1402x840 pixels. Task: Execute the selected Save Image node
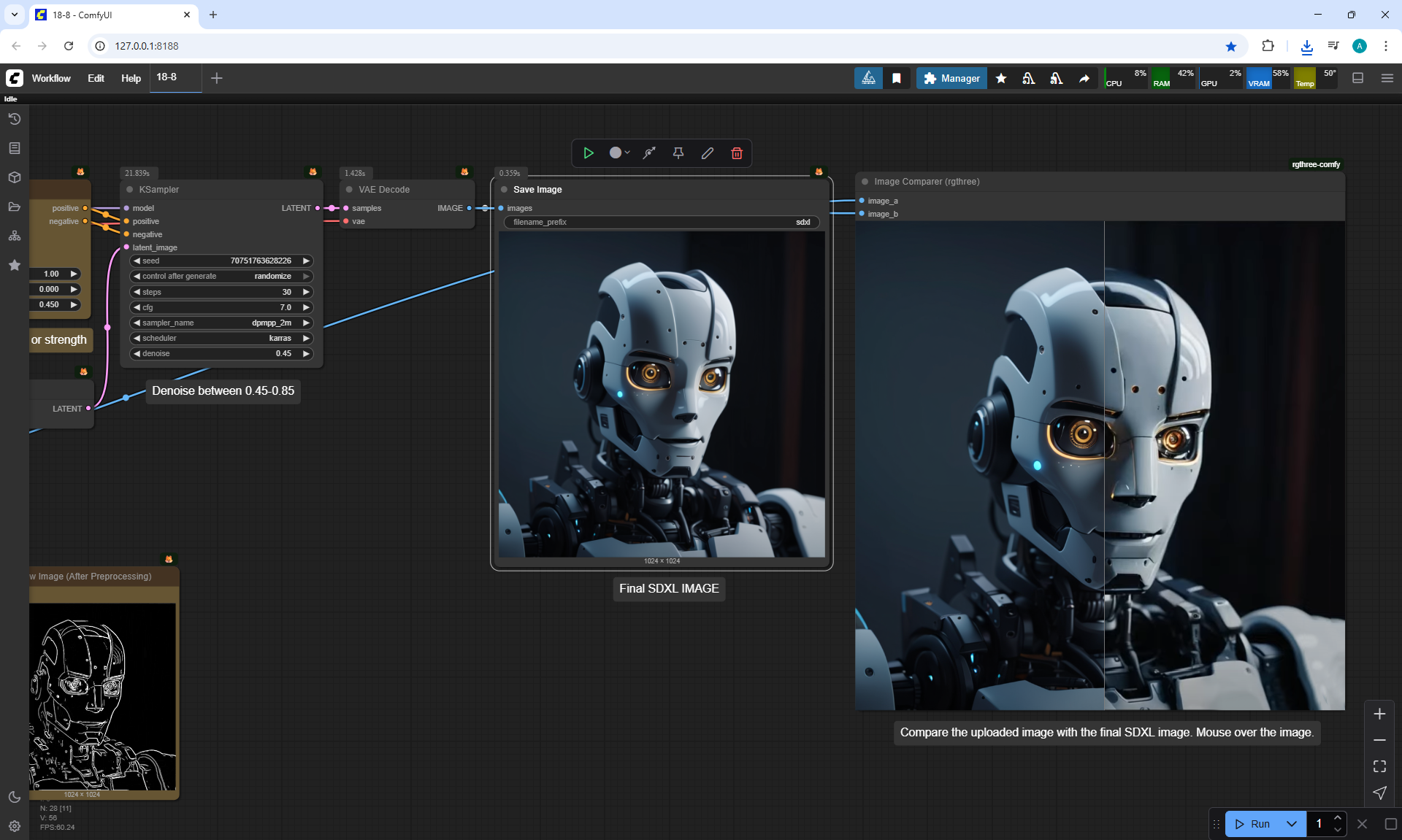[588, 153]
